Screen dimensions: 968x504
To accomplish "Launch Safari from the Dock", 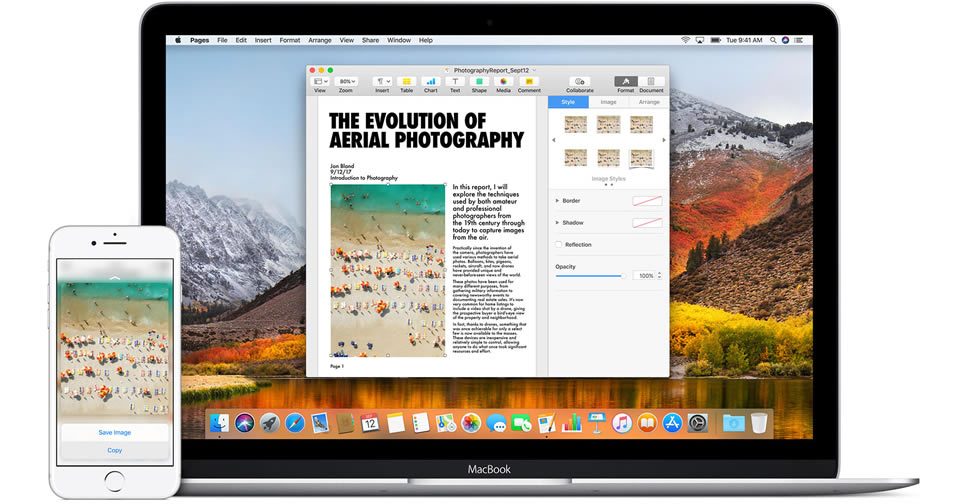I will (x=294, y=423).
